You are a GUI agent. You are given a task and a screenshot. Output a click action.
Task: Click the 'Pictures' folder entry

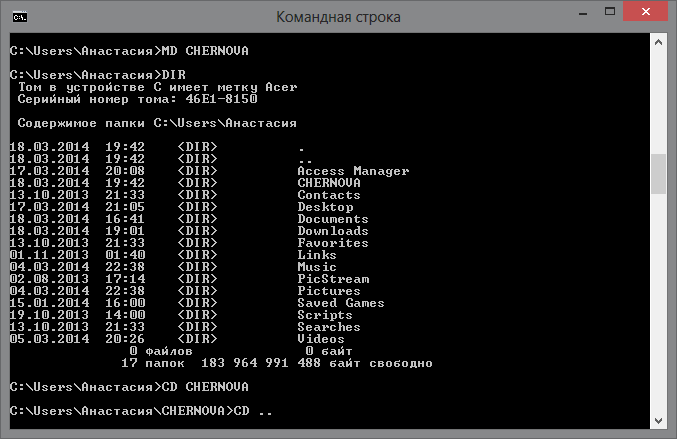click(x=329, y=291)
